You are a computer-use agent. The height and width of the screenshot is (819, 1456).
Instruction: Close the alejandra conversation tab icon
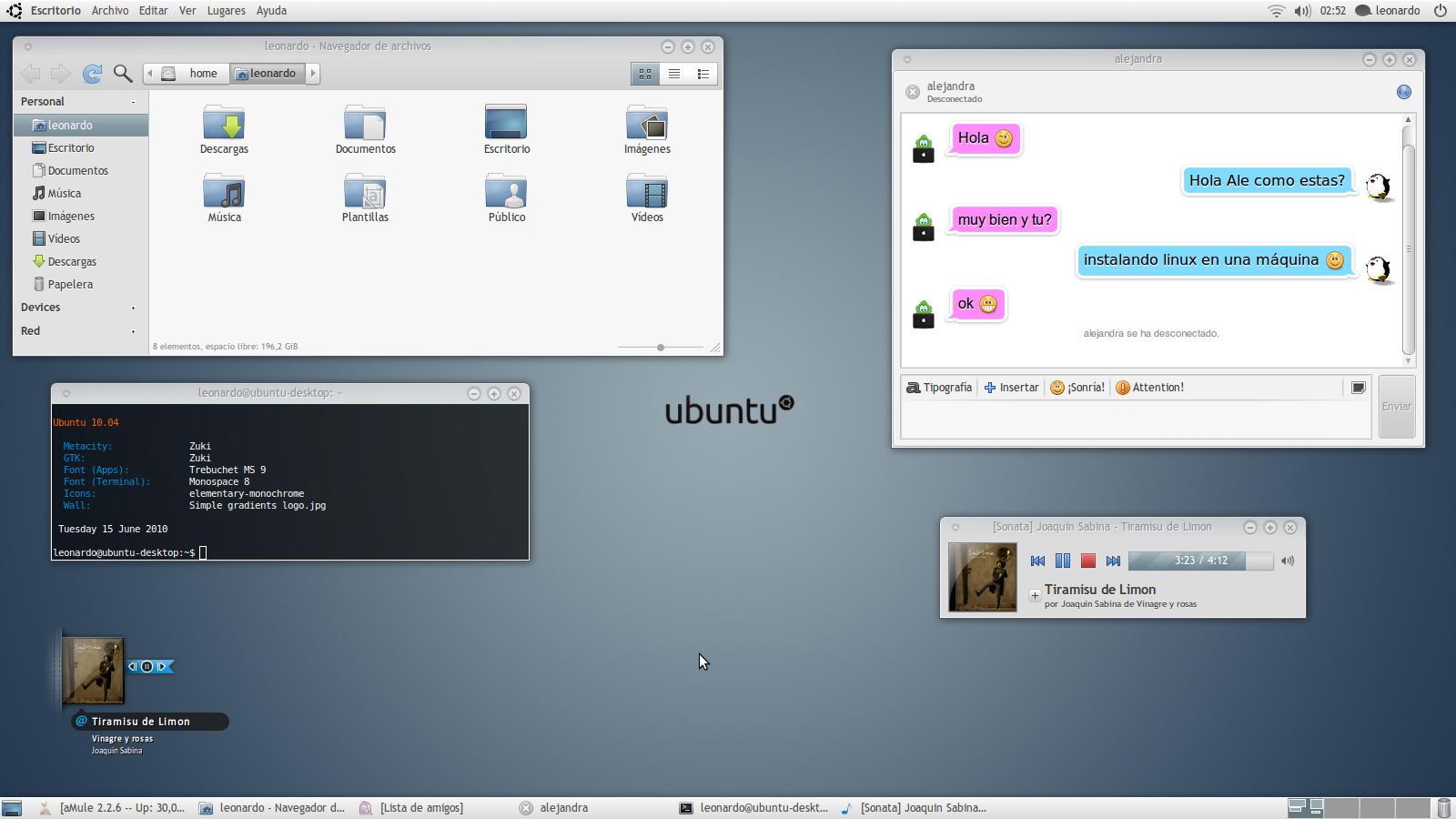coord(913,92)
